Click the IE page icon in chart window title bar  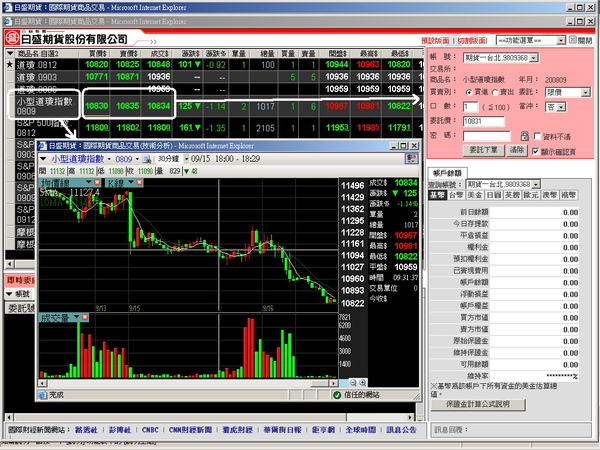[42, 146]
